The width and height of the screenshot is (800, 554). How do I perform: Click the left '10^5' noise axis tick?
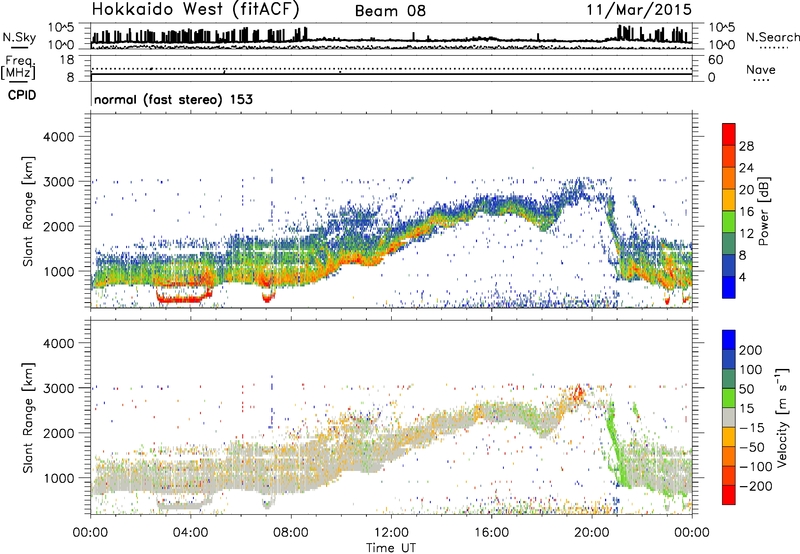tap(61, 27)
